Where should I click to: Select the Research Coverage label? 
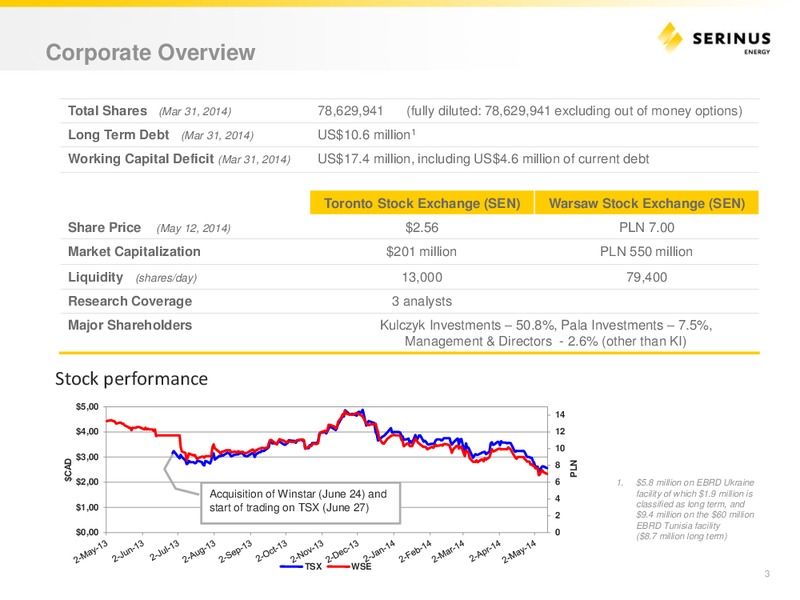point(130,301)
